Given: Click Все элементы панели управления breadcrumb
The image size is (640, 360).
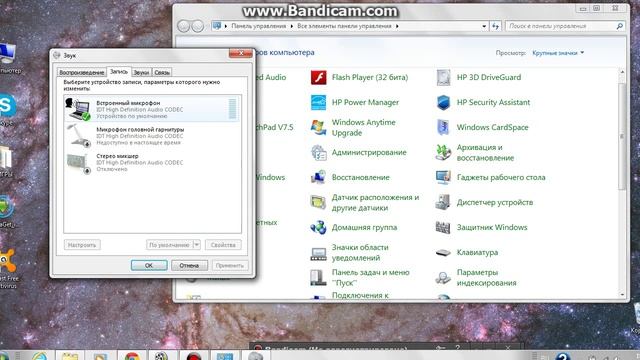Looking at the screenshot, I should (344, 26).
